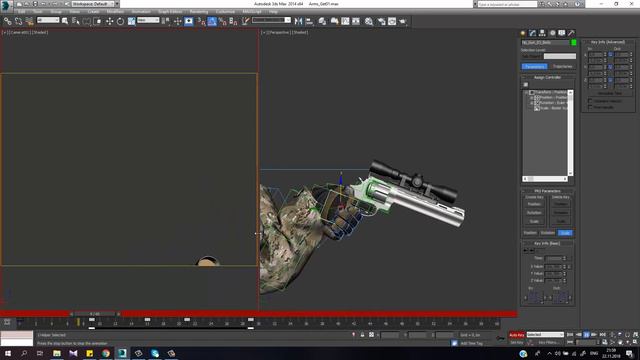Open File Explorer from the taskbar
The height and width of the screenshot is (360, 640).
pyautogui.click(x=57, y=353)
